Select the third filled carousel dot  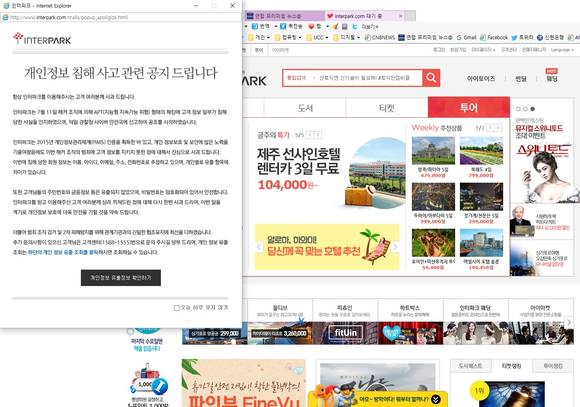click(x=532, y=109)
